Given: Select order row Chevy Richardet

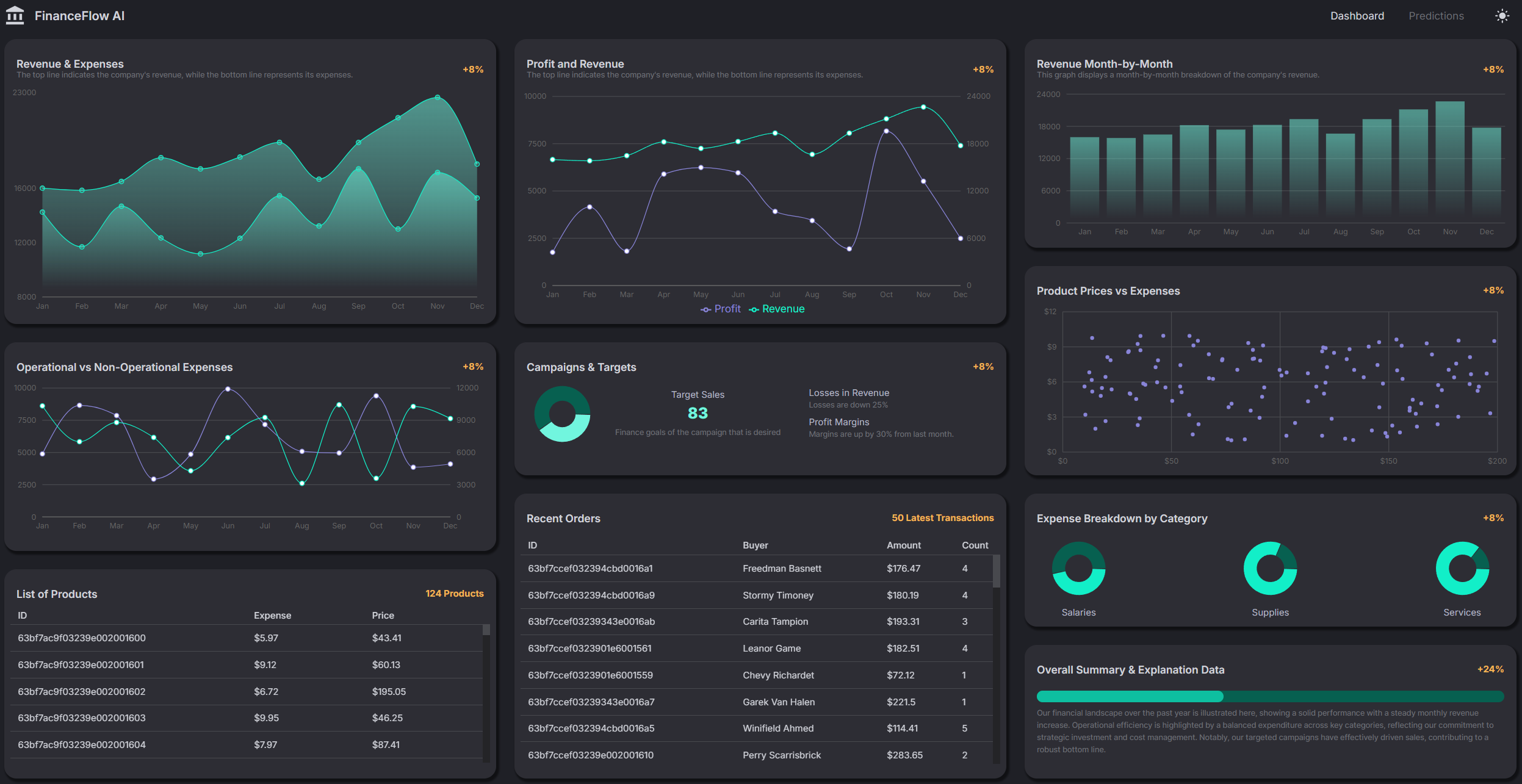Looking at the screenshot, I should [x=756, y=675].
